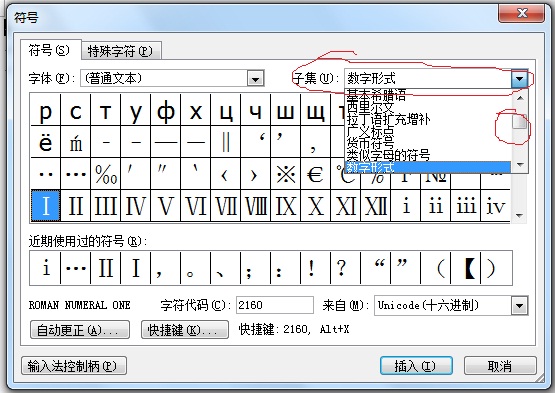
Task: Click the 快捷键(K)... button
Action: 185,330
